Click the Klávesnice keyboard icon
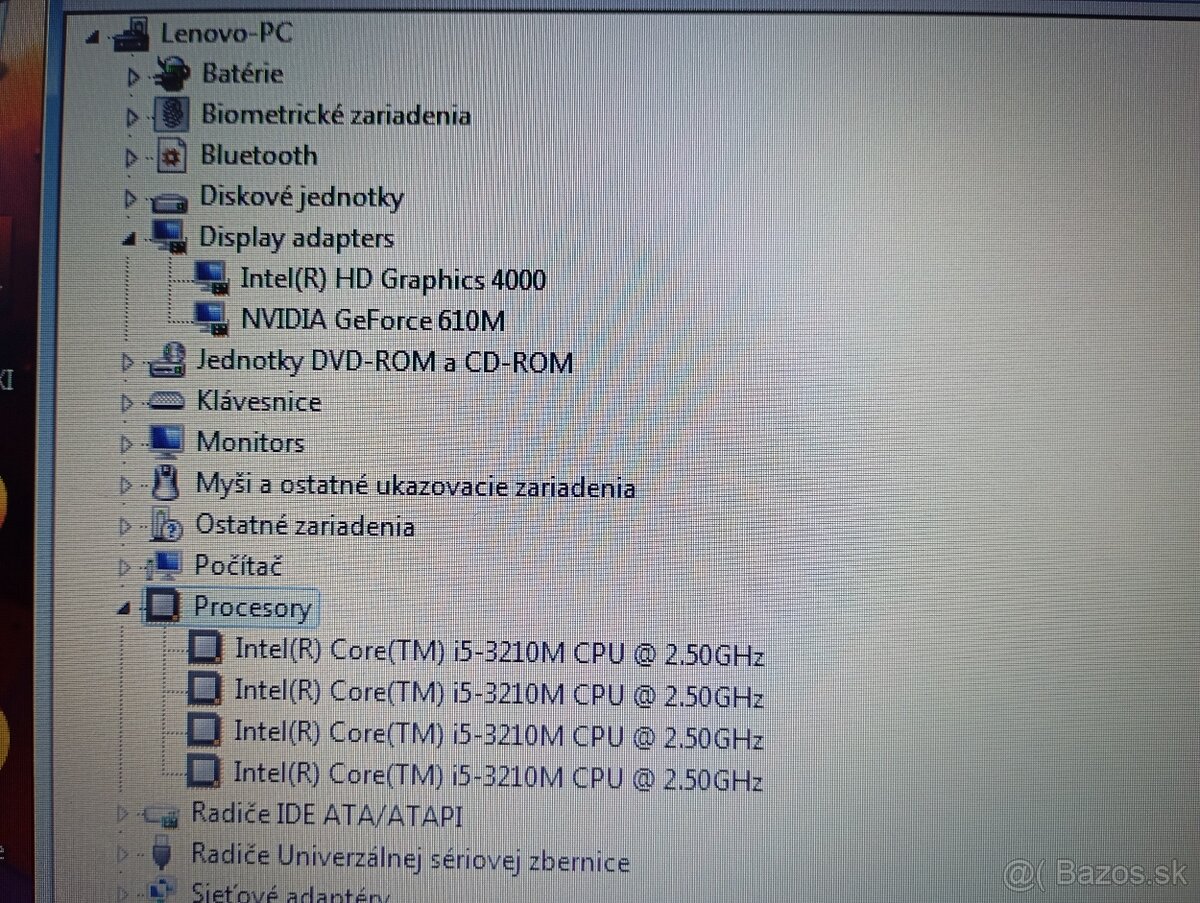 [x=166, y=402]
